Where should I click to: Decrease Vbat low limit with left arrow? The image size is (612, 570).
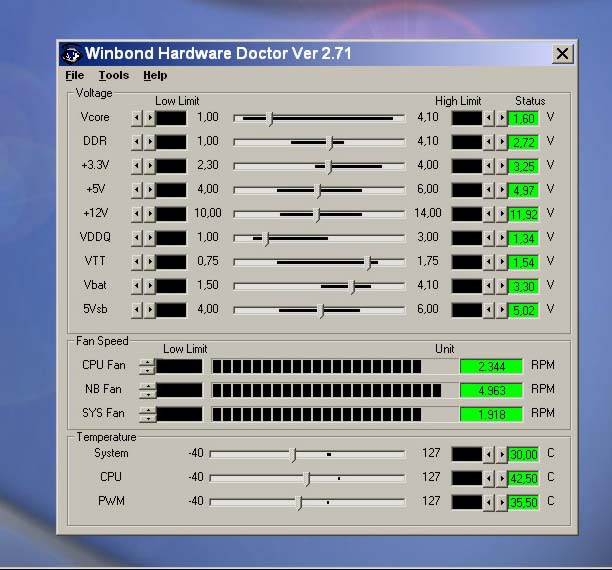tap(137, 286)
